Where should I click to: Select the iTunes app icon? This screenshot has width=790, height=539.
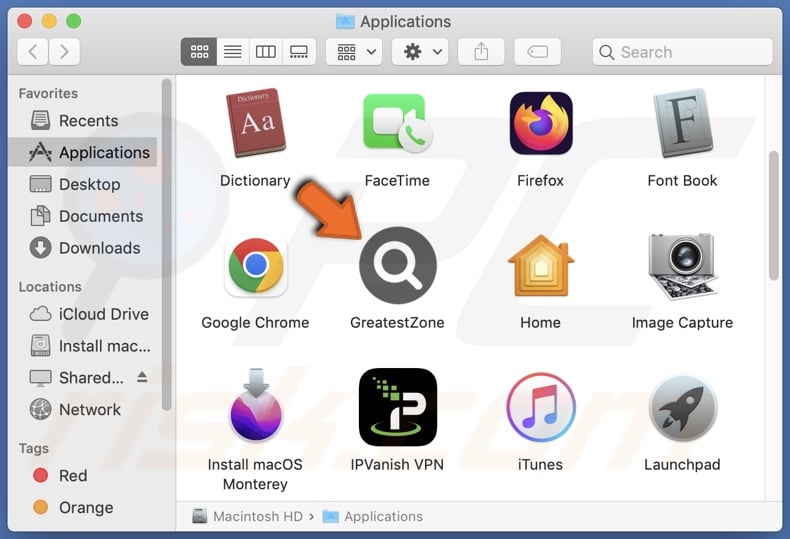541,407
